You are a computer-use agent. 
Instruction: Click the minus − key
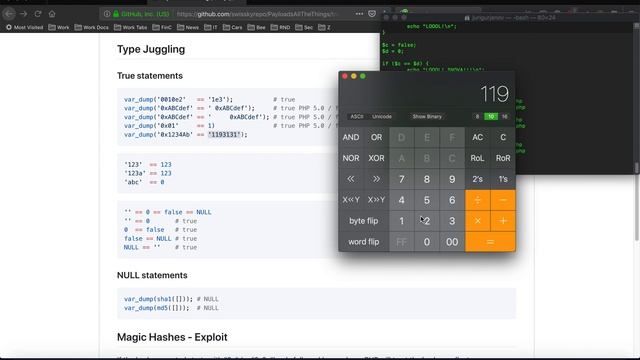click(503, 200)
